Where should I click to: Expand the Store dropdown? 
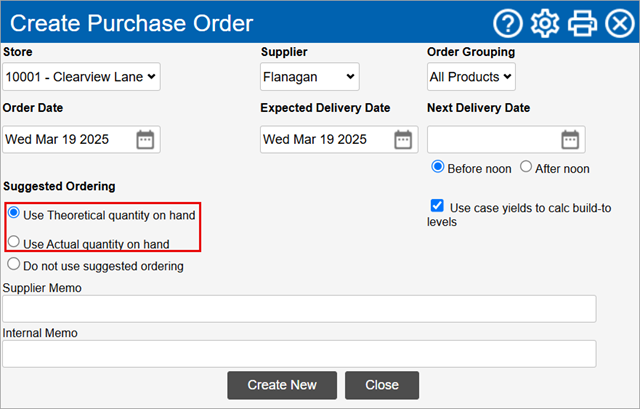click(81, 77)
